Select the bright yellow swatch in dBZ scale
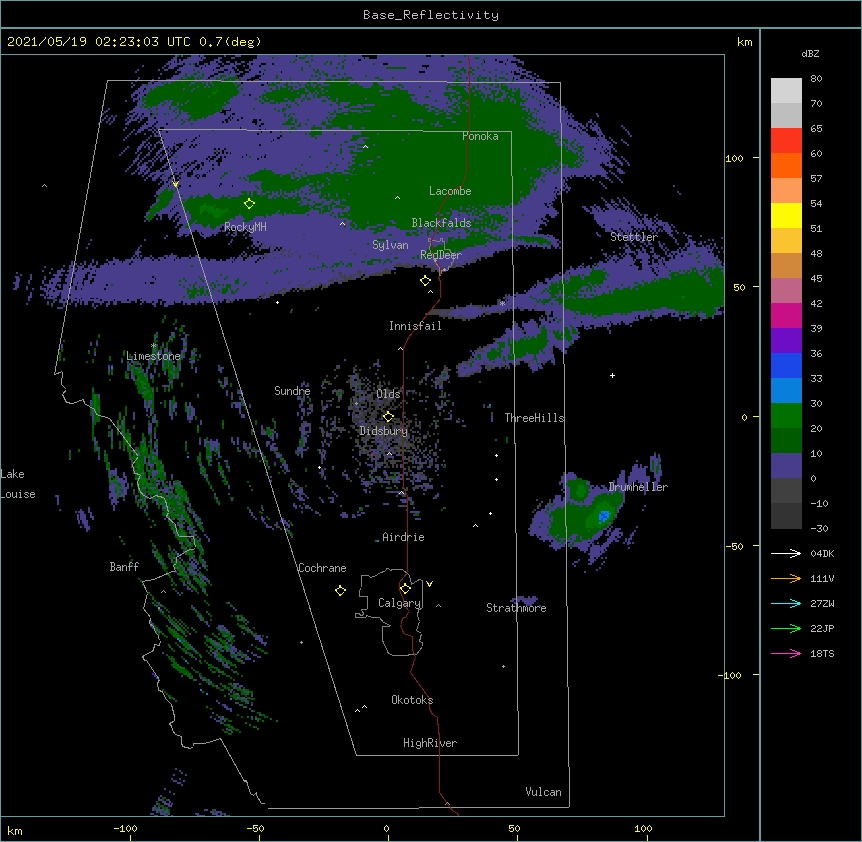This screenshot has height=842, width=862. coord(786,215)
